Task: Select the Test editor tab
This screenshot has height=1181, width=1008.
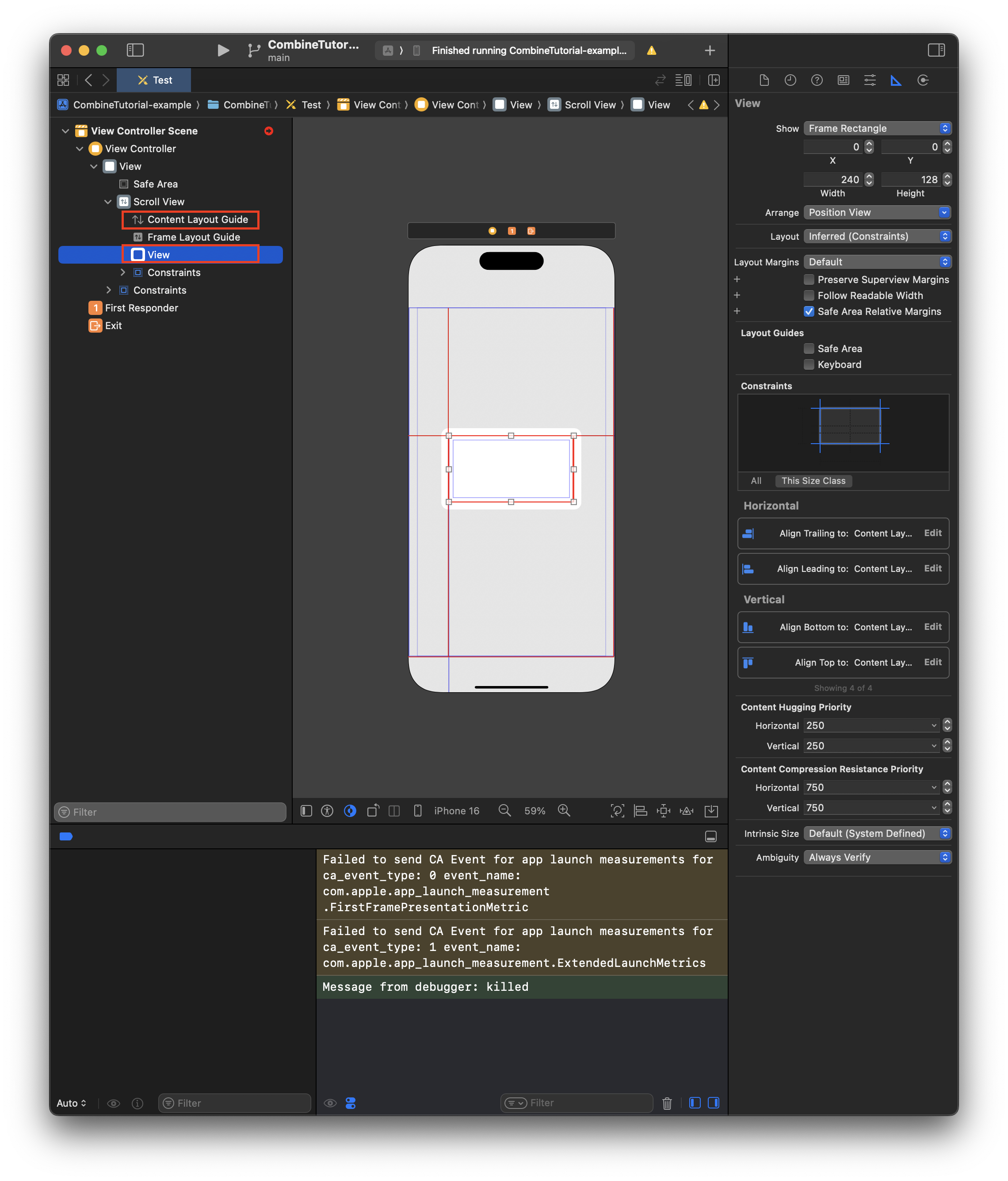Action: (154, 81)
